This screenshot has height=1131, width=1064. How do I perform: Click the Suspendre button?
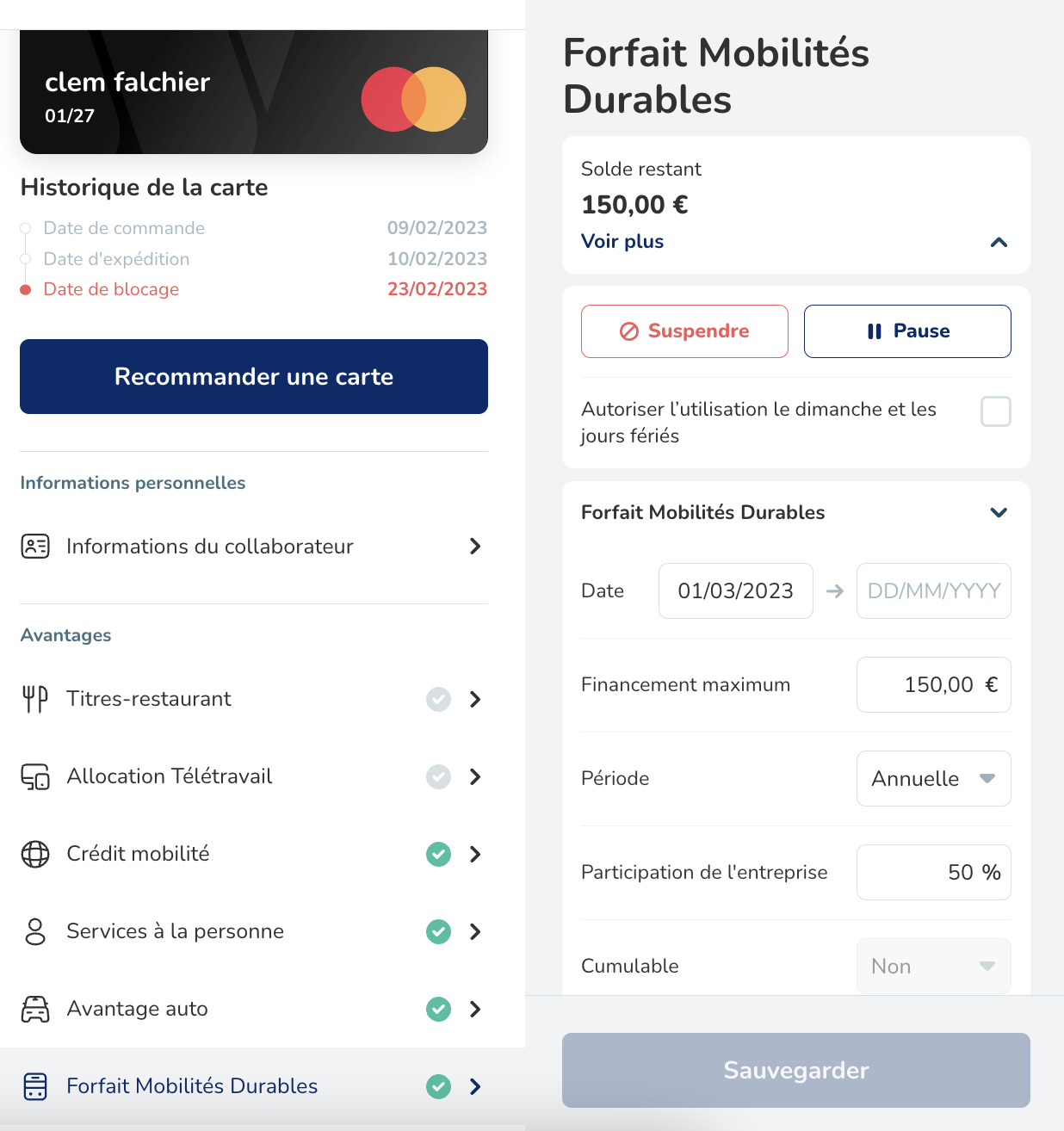(684, 331)
